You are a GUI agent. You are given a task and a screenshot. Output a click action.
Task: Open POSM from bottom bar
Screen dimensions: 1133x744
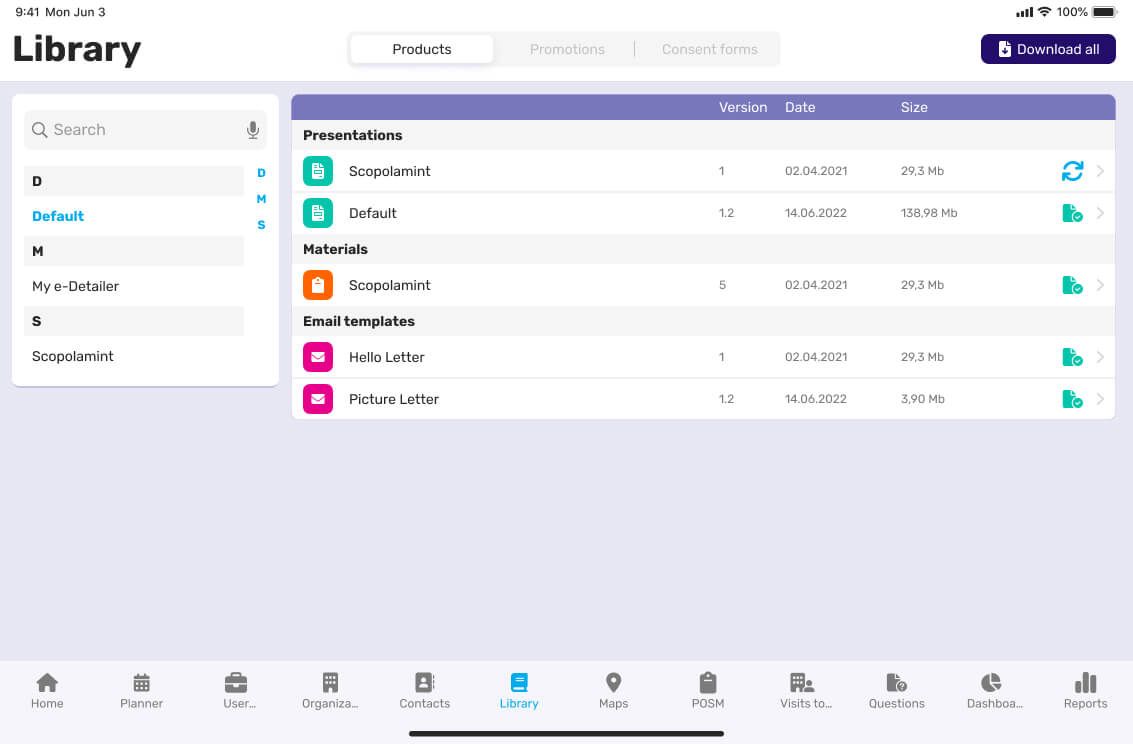pos(708,691)
